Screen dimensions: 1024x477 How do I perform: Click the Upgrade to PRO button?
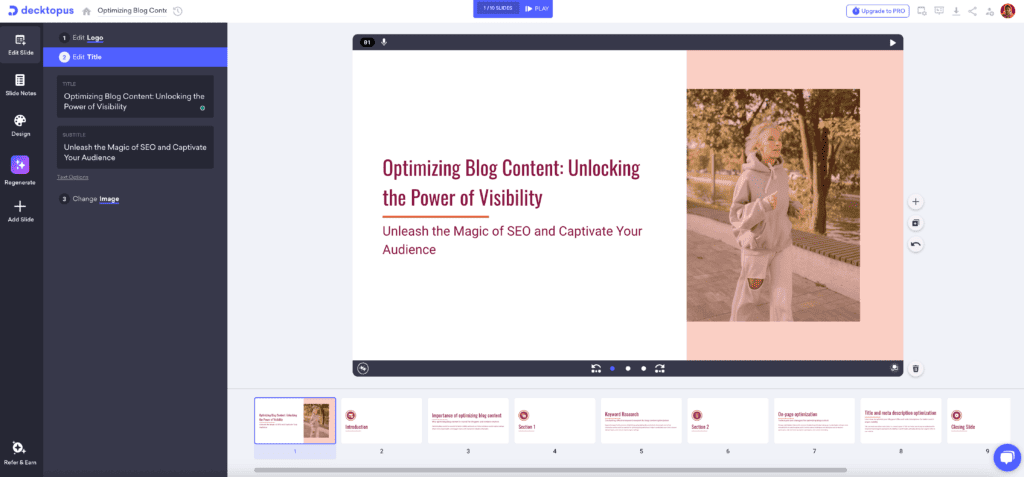(x=877, y=11)
